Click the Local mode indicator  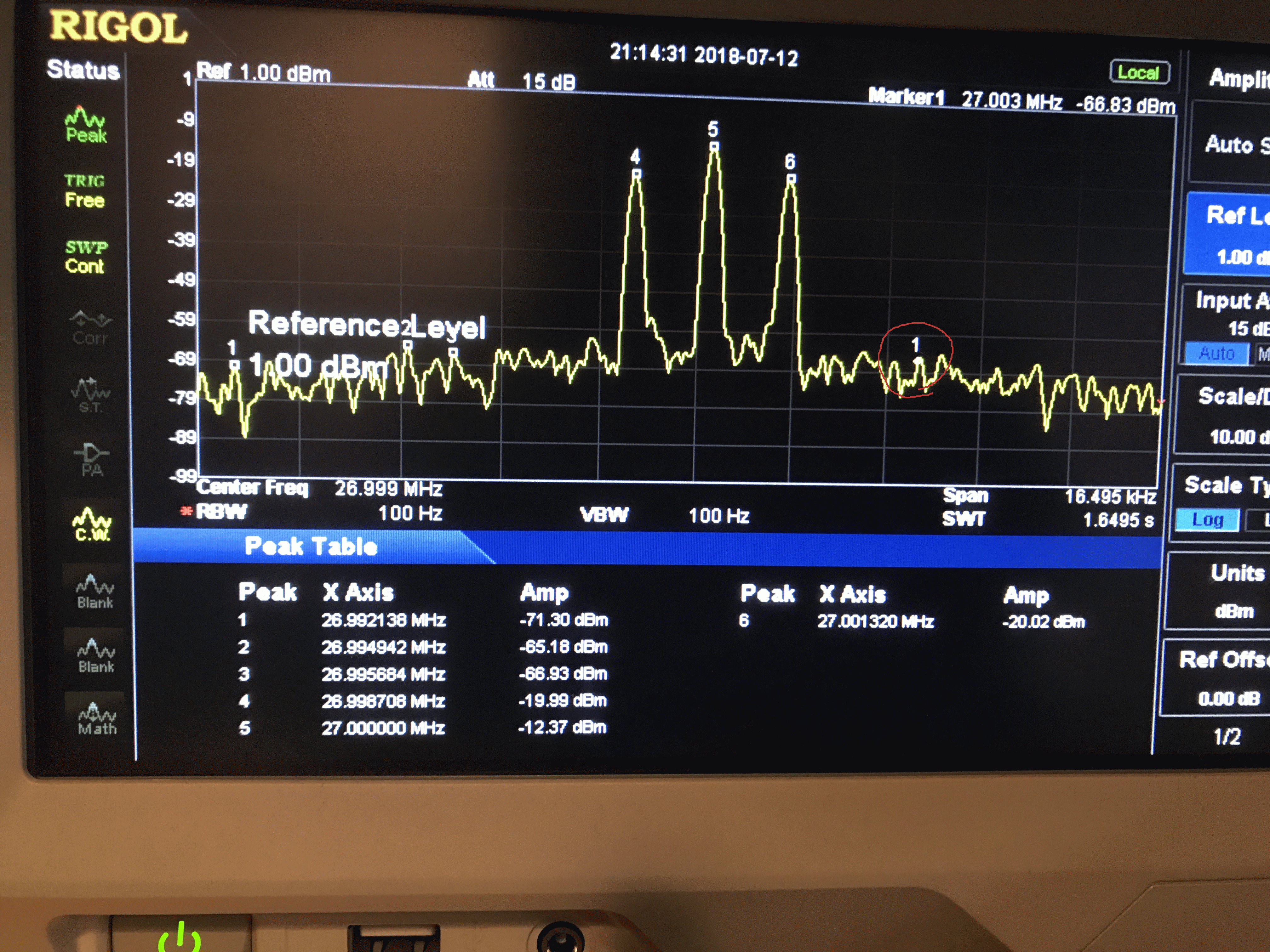click(1139, 72)
